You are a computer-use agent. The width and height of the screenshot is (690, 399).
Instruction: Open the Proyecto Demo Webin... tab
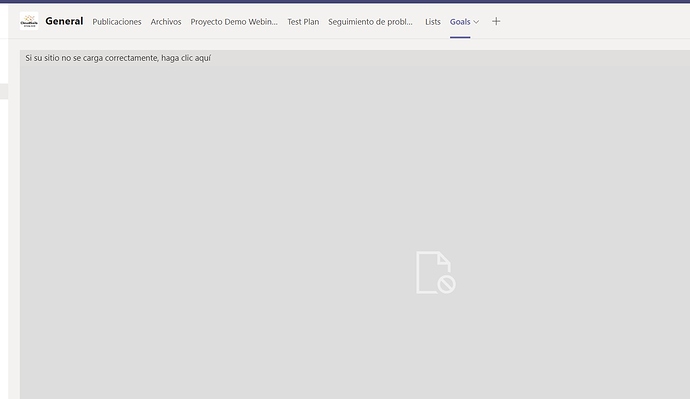(234, 22)
